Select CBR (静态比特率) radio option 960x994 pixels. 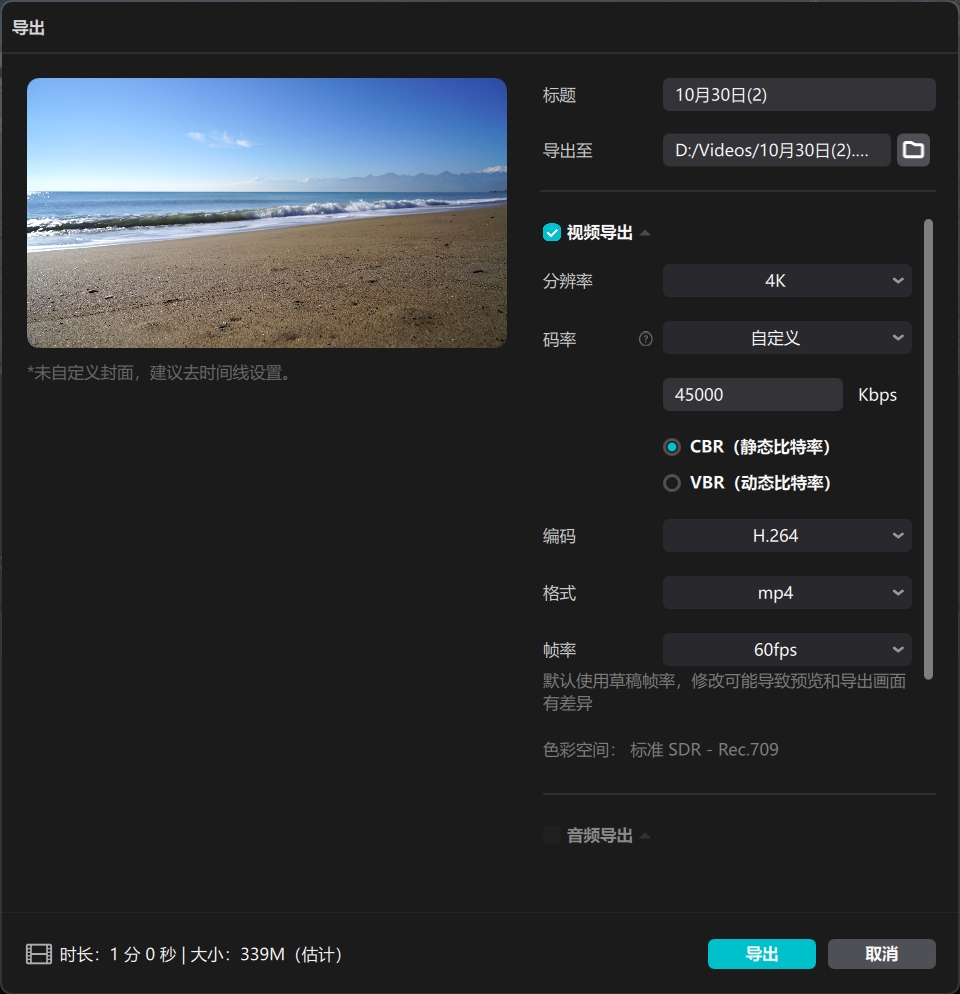click(x=672, y=447)
